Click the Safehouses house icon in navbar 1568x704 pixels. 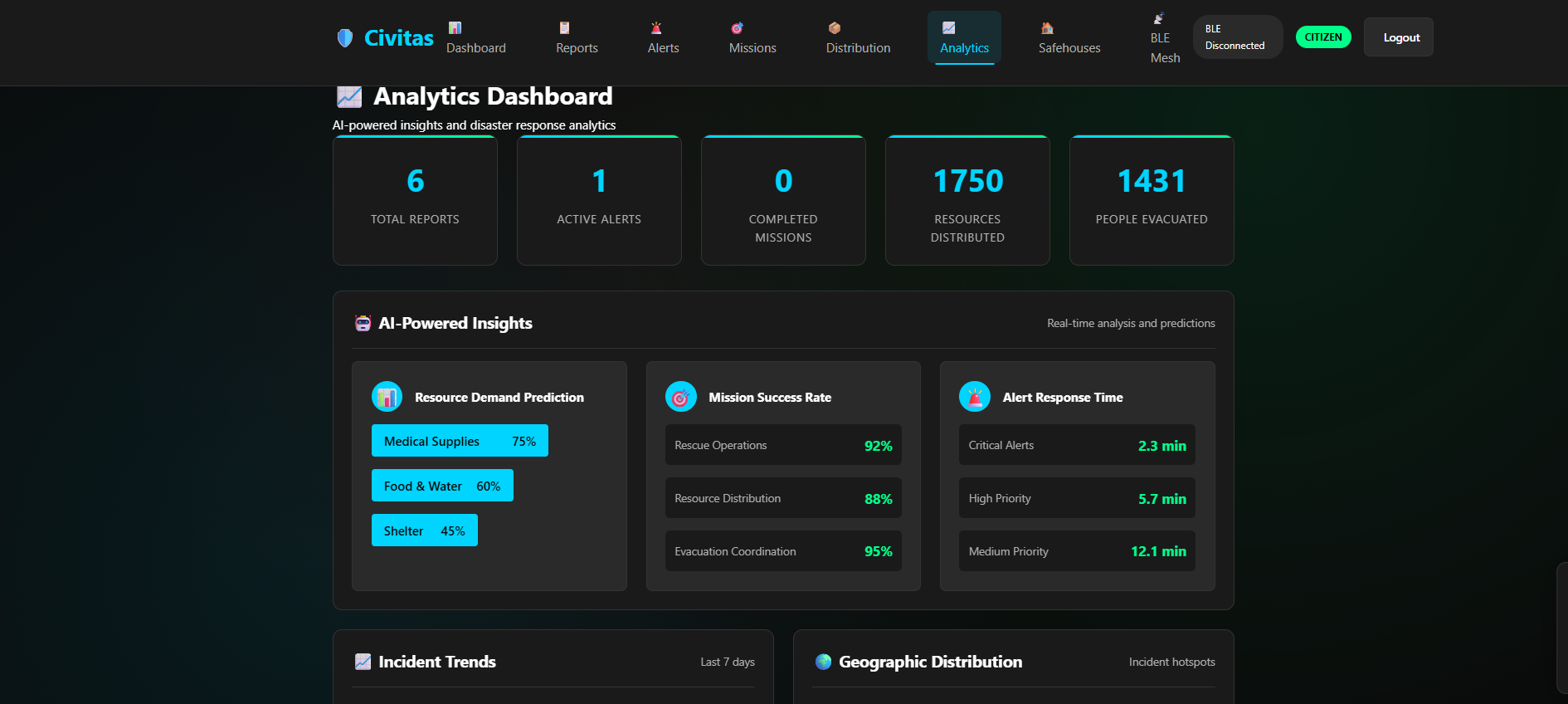tap(1047, 28)
